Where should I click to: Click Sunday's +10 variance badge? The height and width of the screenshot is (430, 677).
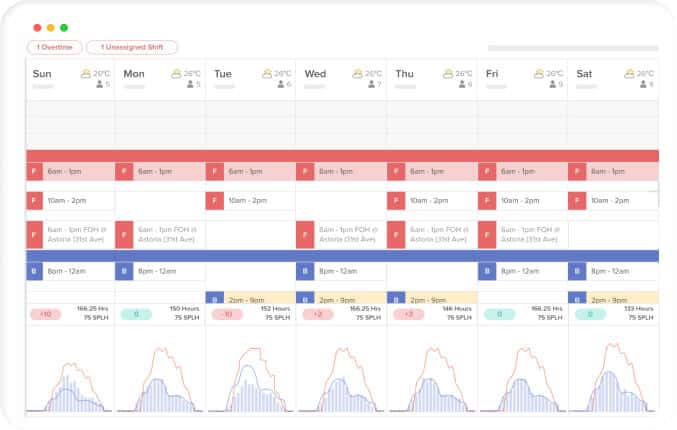coord(45,314)
